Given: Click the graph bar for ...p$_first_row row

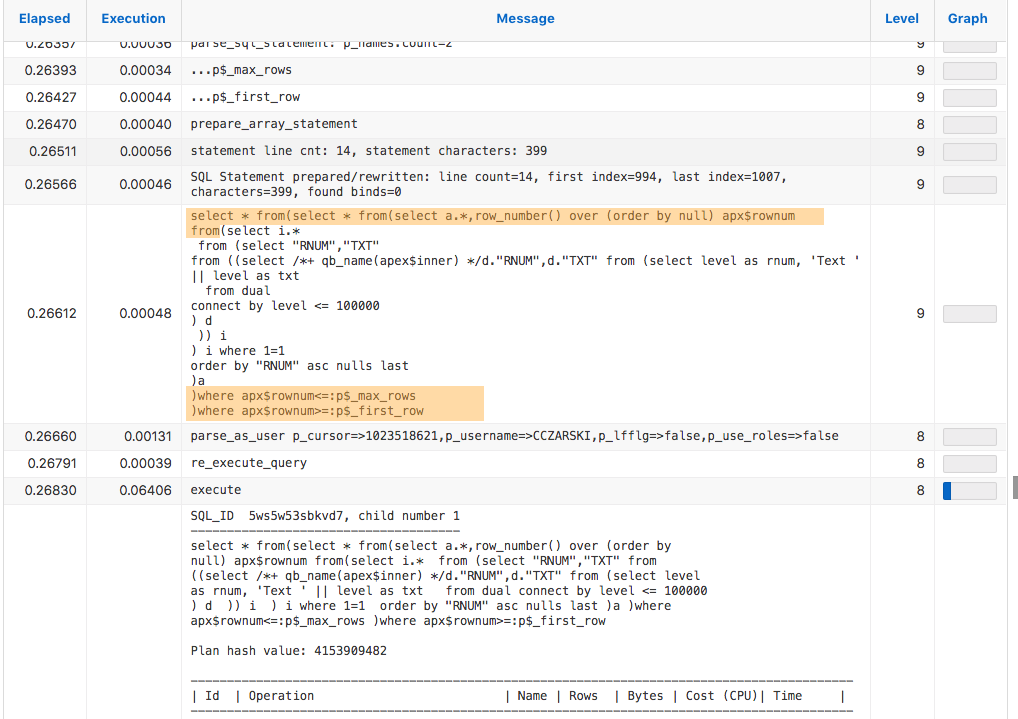Looking at the screenshot, I should tap(969, 98).
